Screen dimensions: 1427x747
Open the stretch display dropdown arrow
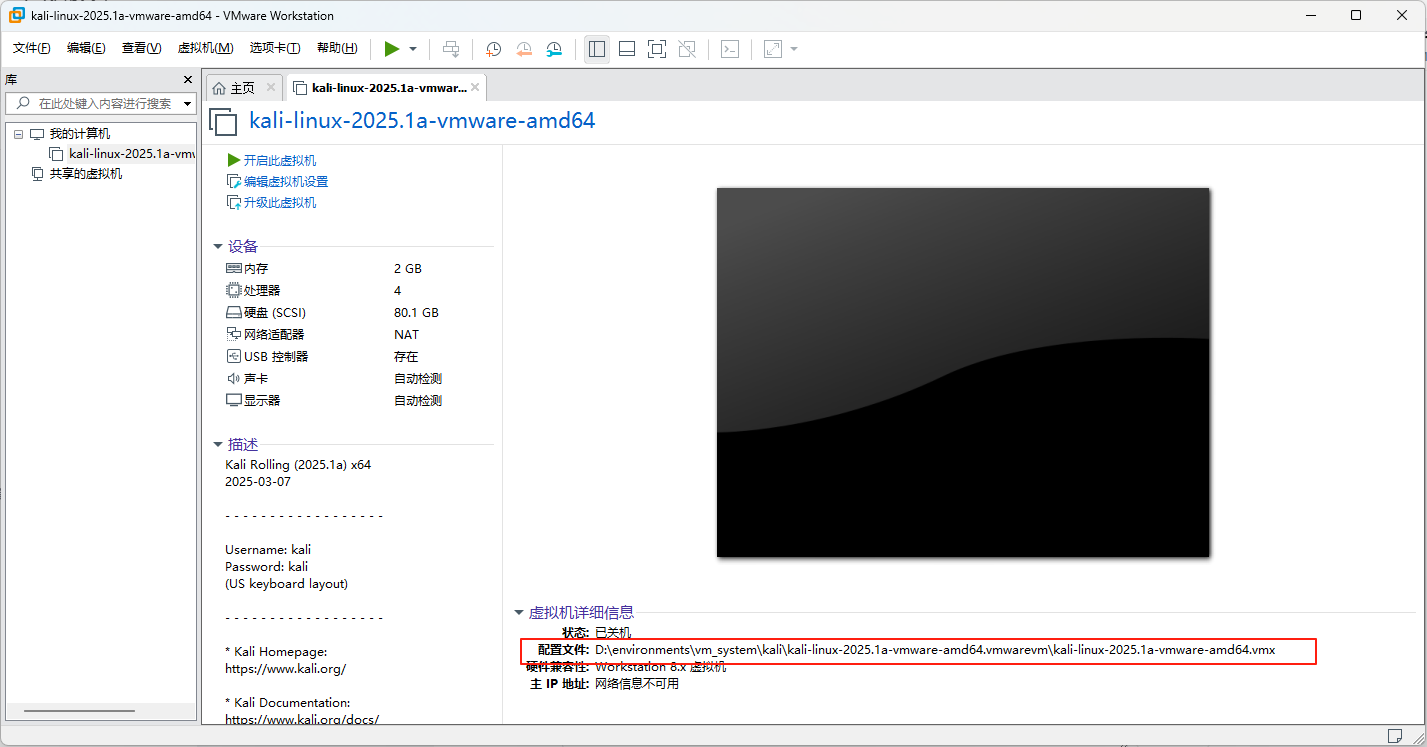click(x=794, y=49)
